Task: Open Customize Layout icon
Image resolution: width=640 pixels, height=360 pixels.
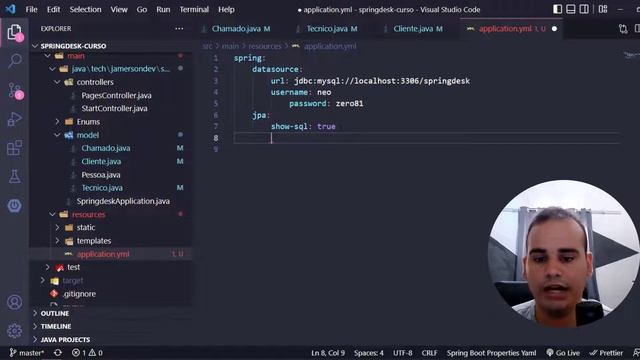Action: [x=603, y=9]
